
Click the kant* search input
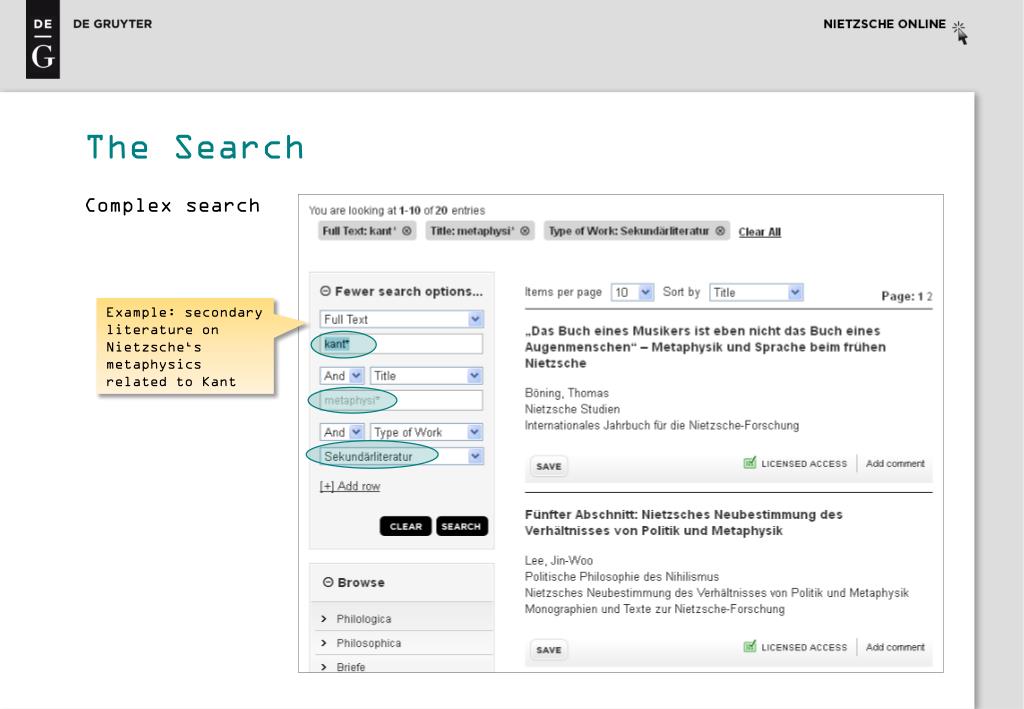click(401, 344)
